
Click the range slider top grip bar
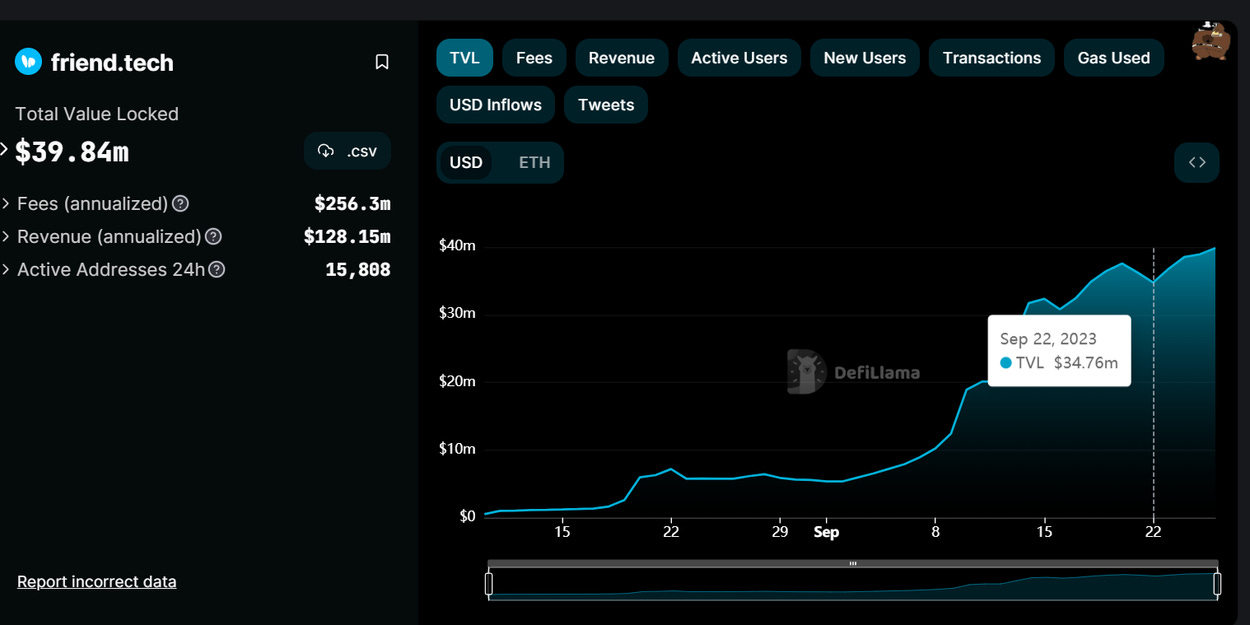853,564
